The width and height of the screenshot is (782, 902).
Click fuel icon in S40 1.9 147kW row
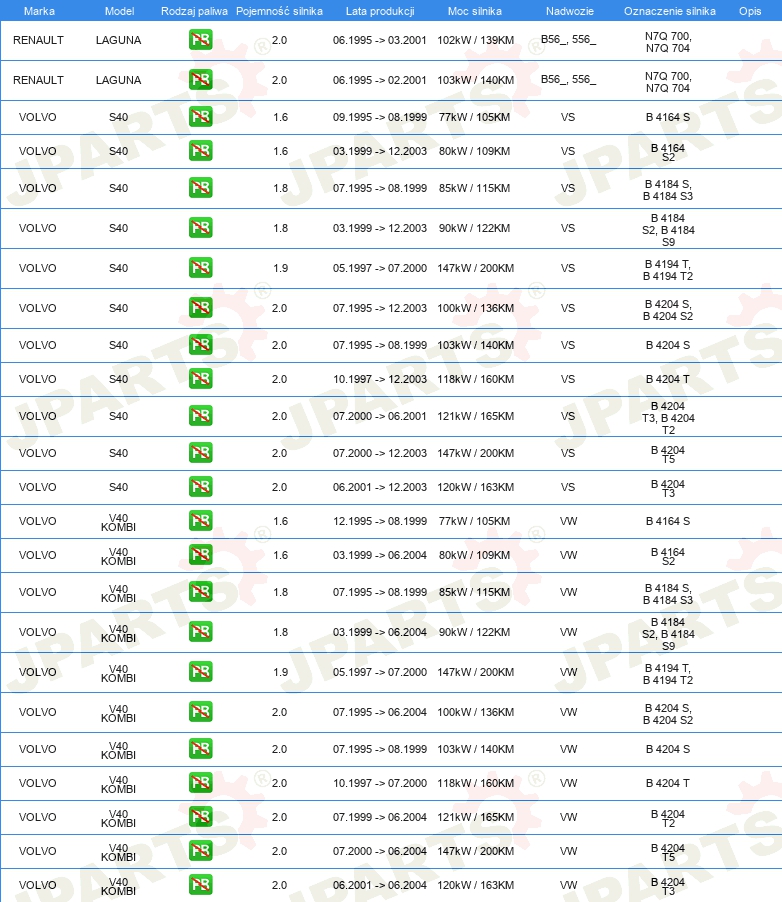pos(200,267)
